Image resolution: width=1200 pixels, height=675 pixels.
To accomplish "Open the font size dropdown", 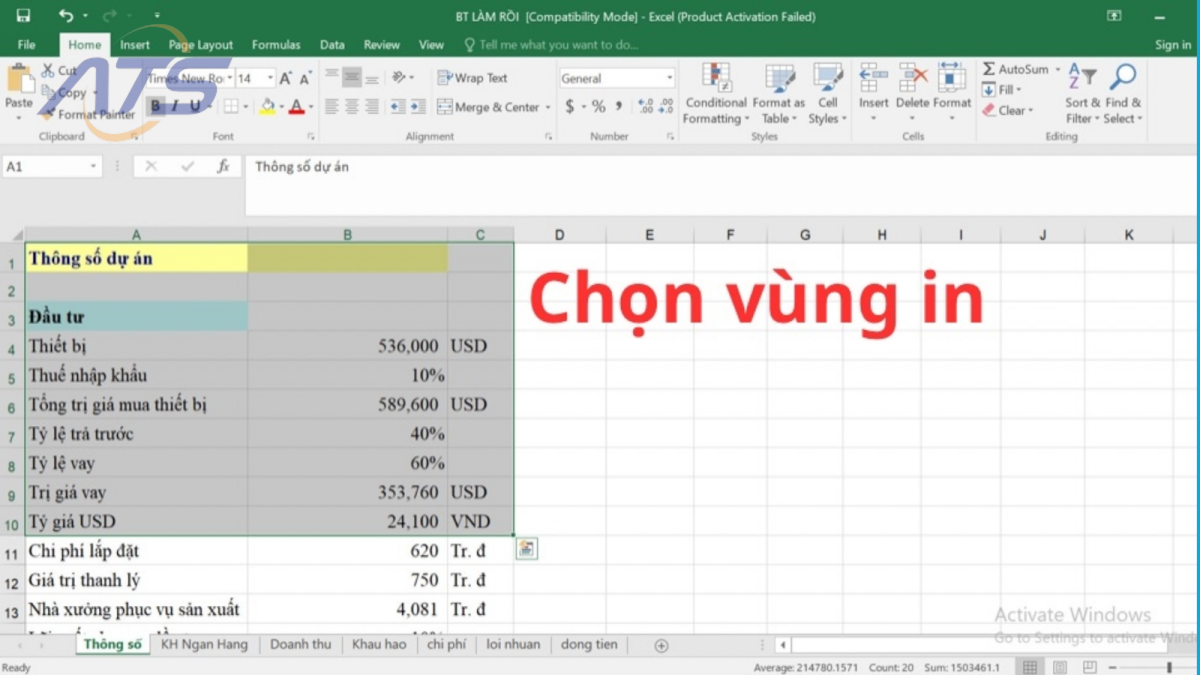I will [272, 76].
